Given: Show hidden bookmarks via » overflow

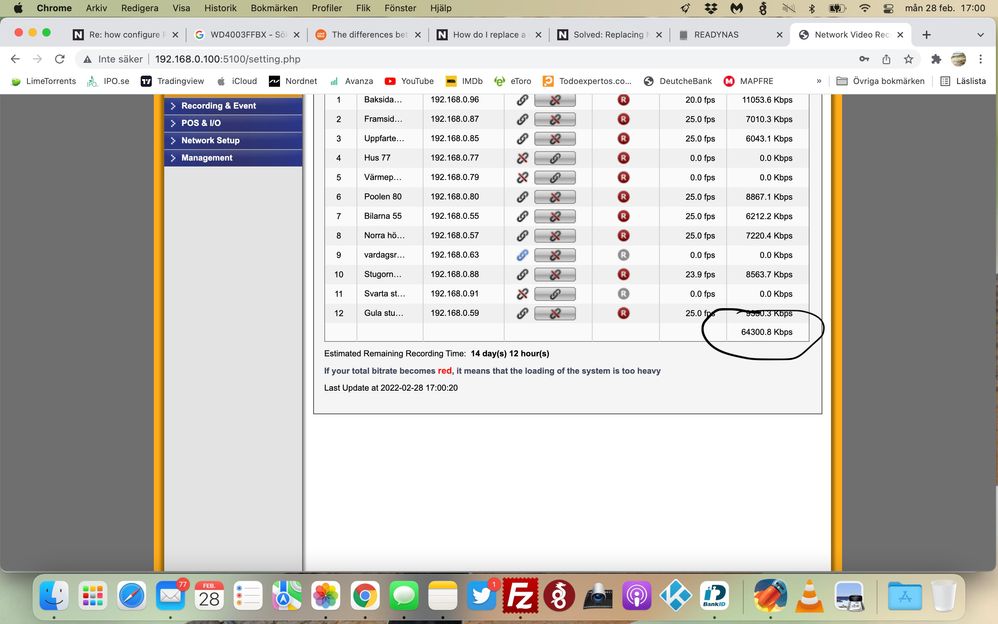Looking at the screenshot, I should [819, 81].
